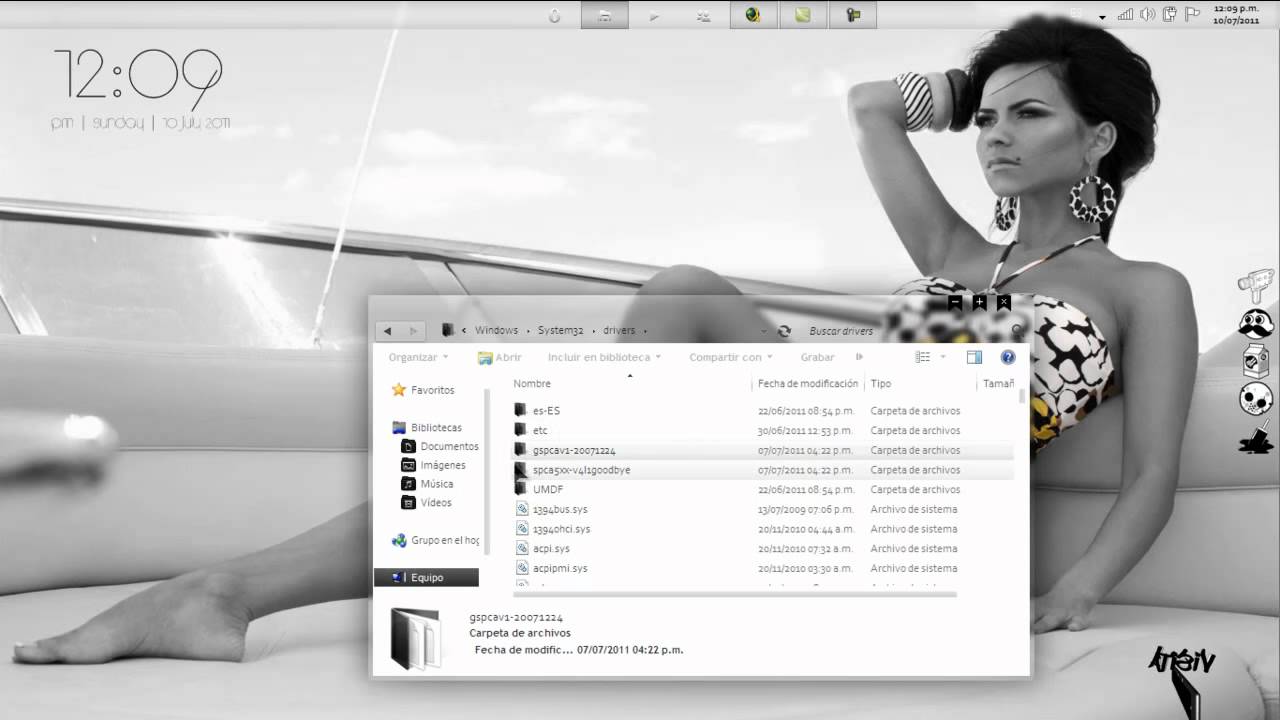Toggle the preview pane button

pos(974,357)
